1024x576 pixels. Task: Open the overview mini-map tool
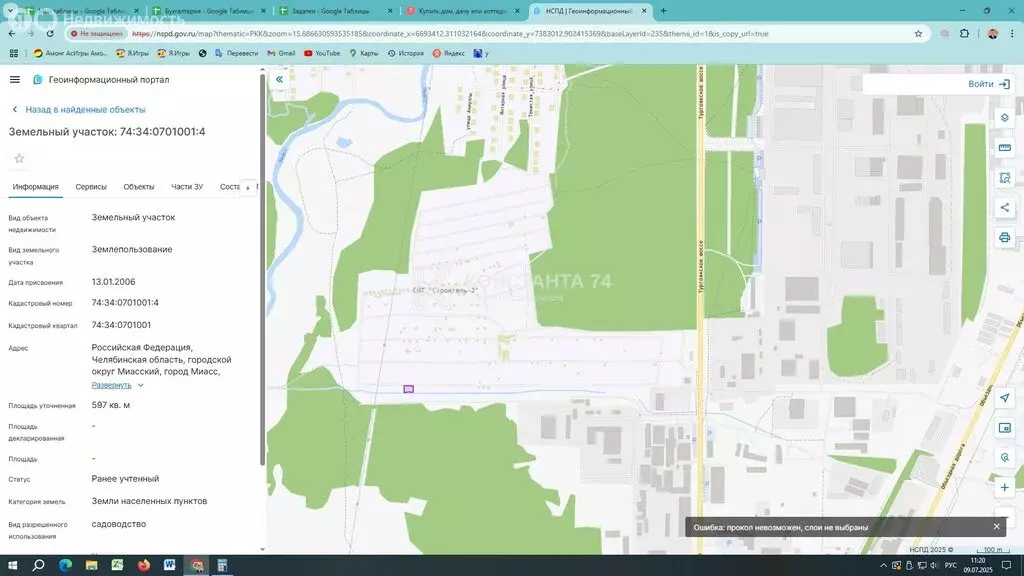[1004, 428]
